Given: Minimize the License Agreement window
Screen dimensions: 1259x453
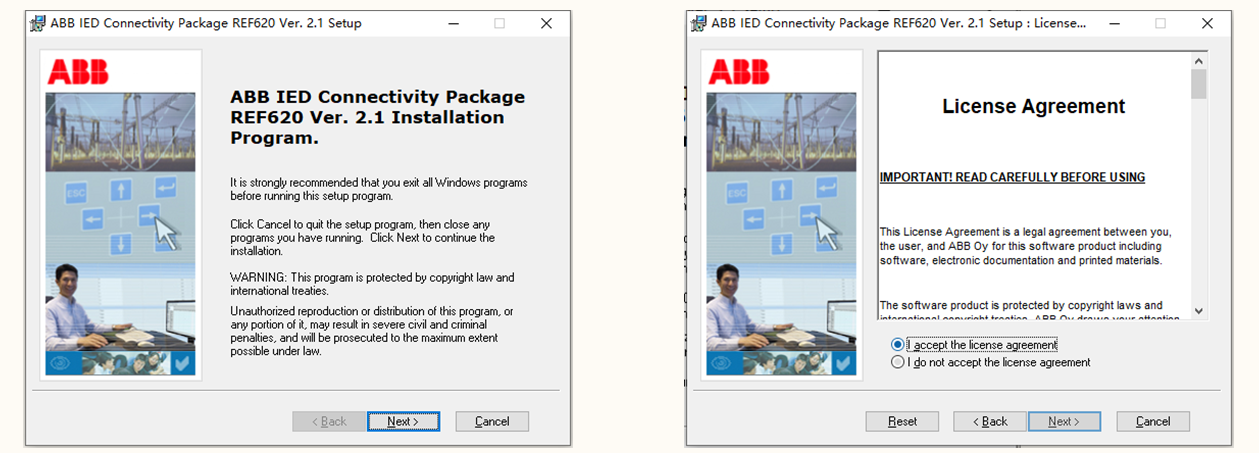Looking at the screenshot, I should (x=1113, y=23).
